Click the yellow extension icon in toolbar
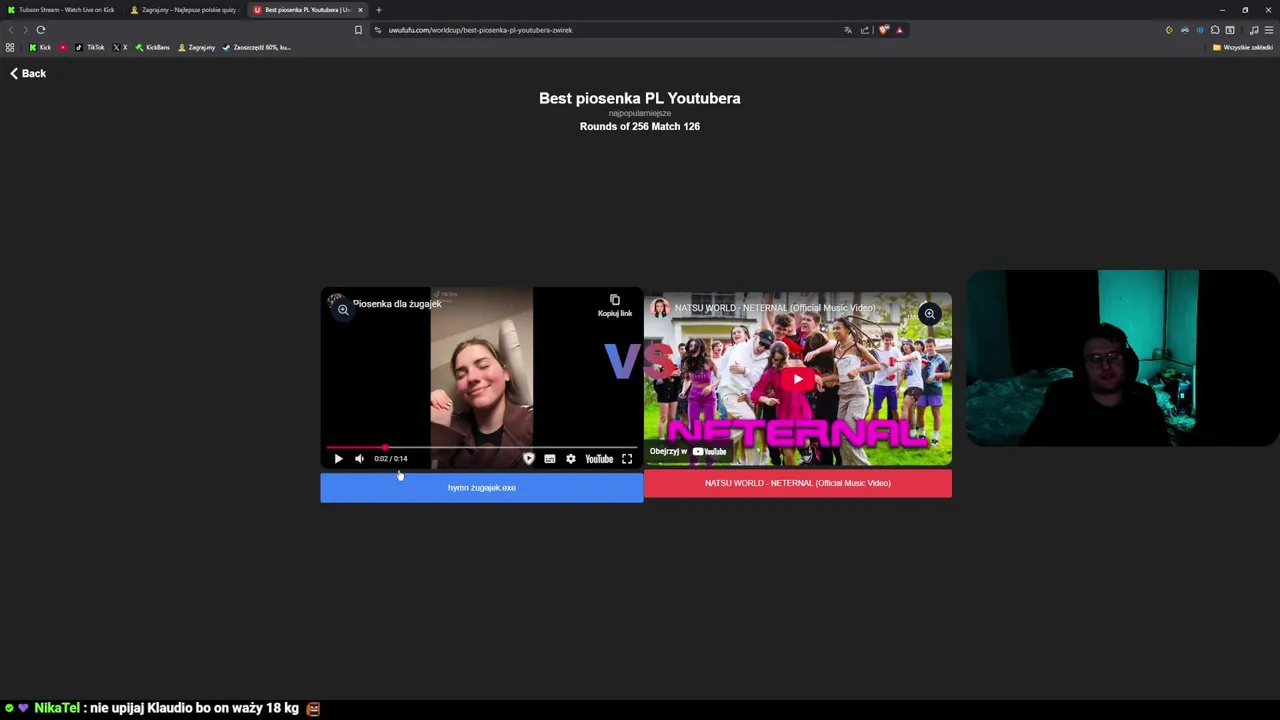The width and height of the screenshot is (1280, 720). pos(1169,30)
